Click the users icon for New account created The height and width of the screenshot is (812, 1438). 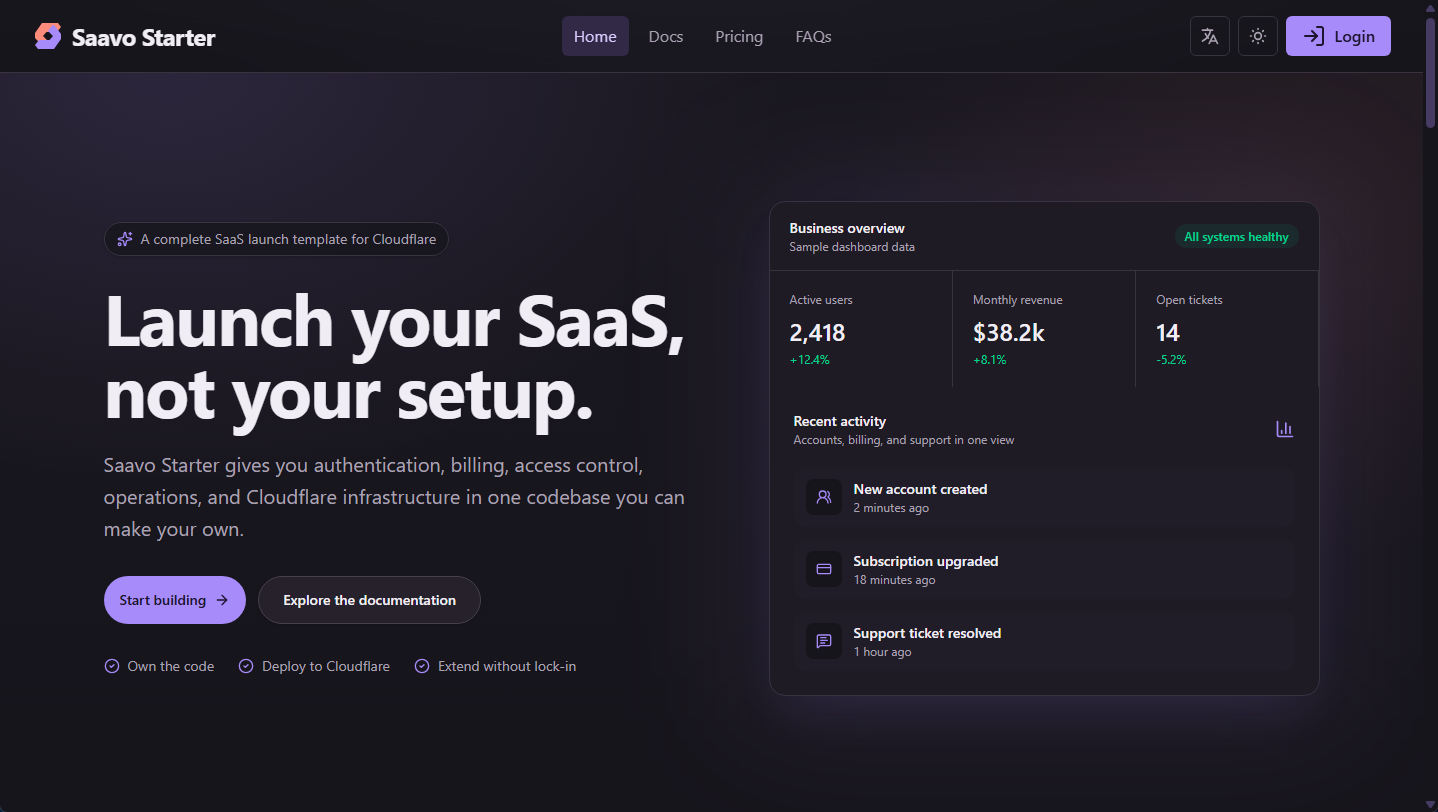click(824, 497)
